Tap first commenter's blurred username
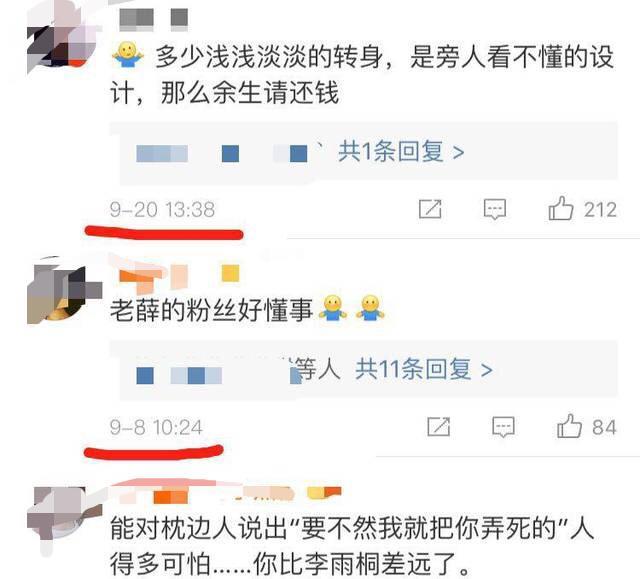The image size is (640, 579). [x=154, y=19]
